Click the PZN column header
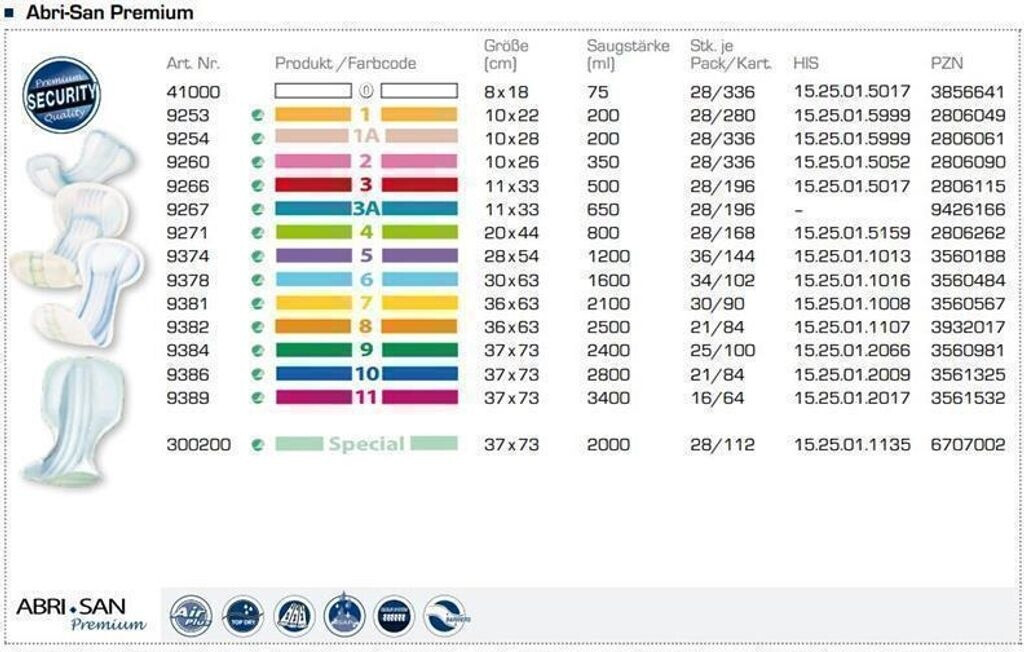The image size is (1024, 652). point(947,64)
